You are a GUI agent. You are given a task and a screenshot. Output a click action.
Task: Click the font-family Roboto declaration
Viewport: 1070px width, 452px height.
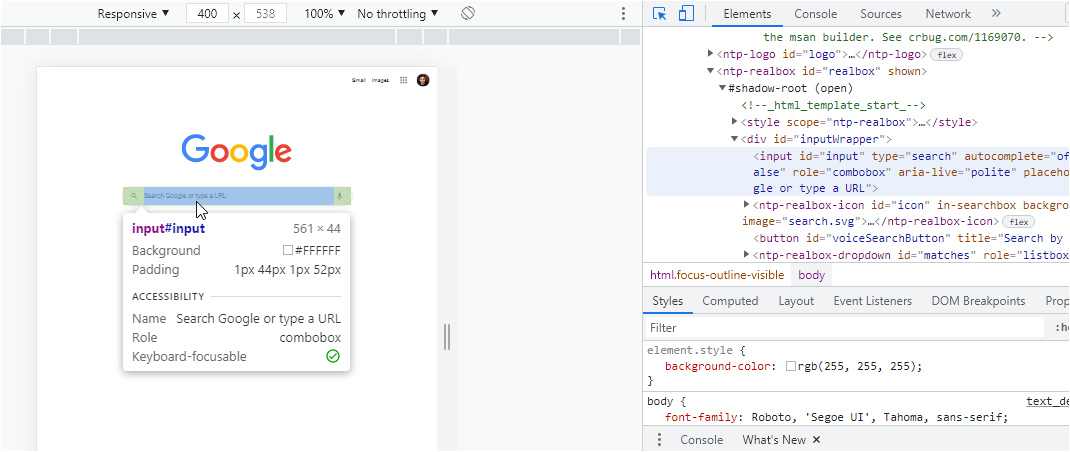[836, 418]
